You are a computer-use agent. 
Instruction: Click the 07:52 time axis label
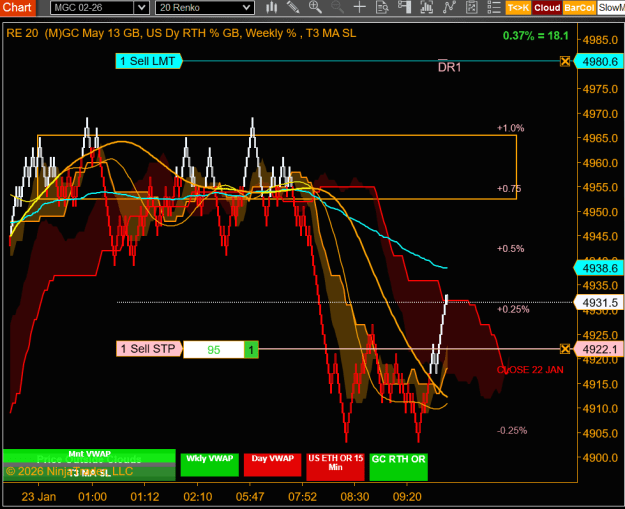tap(303, 497)
